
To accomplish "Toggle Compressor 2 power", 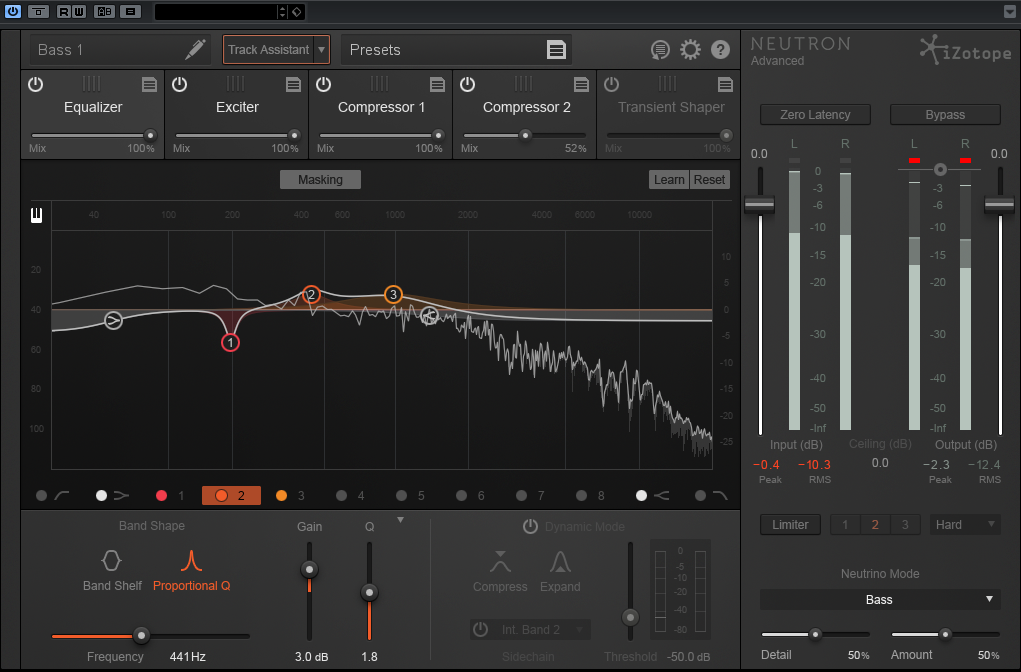I will tap(467, 84).
